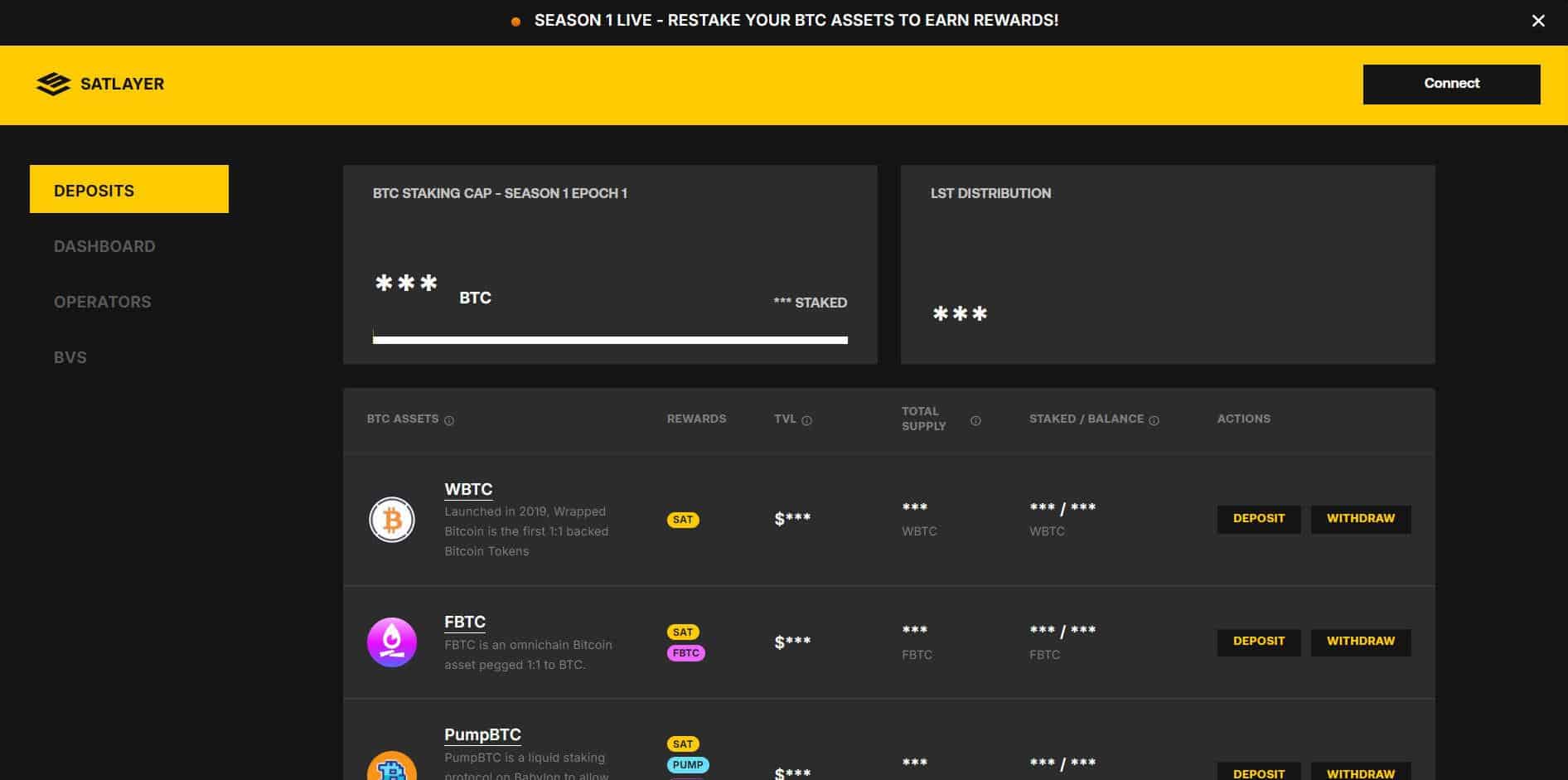
Task: Click Deposit for WBTC
Action: tap(1258, 519)
